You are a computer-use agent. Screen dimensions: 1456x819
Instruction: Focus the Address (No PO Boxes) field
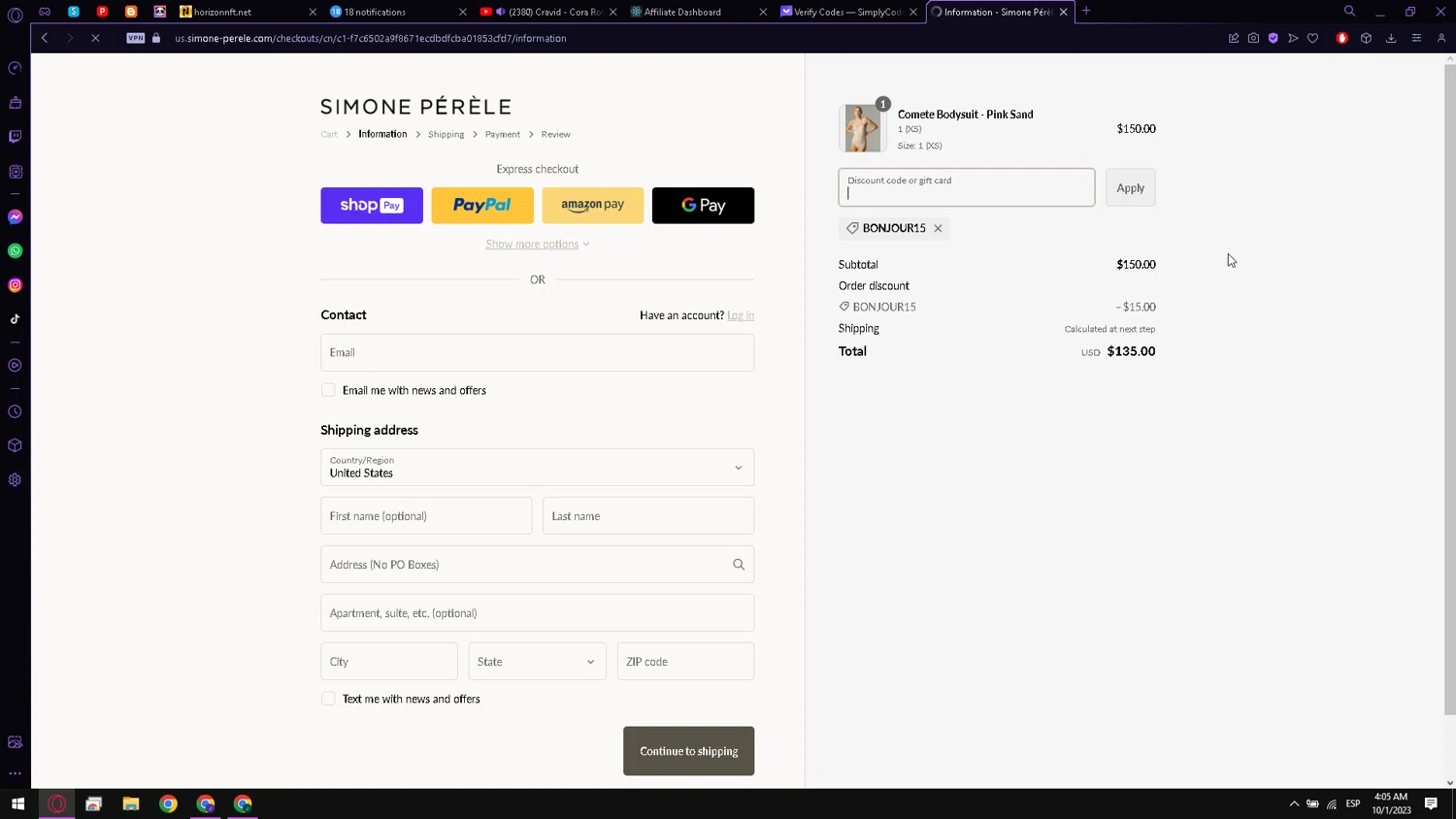coord(537,565)
